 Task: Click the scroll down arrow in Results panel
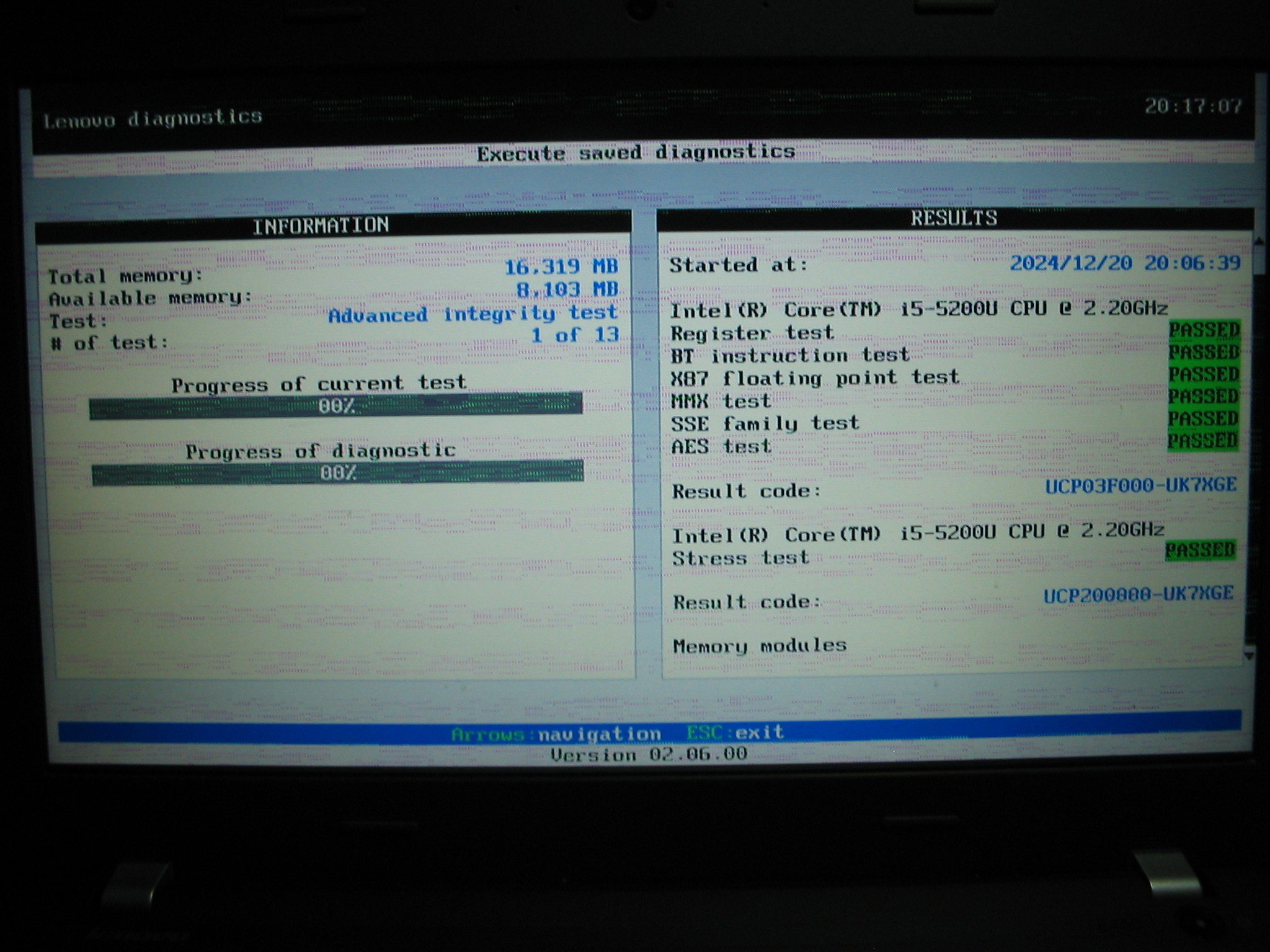click(x=1249, y=656)
